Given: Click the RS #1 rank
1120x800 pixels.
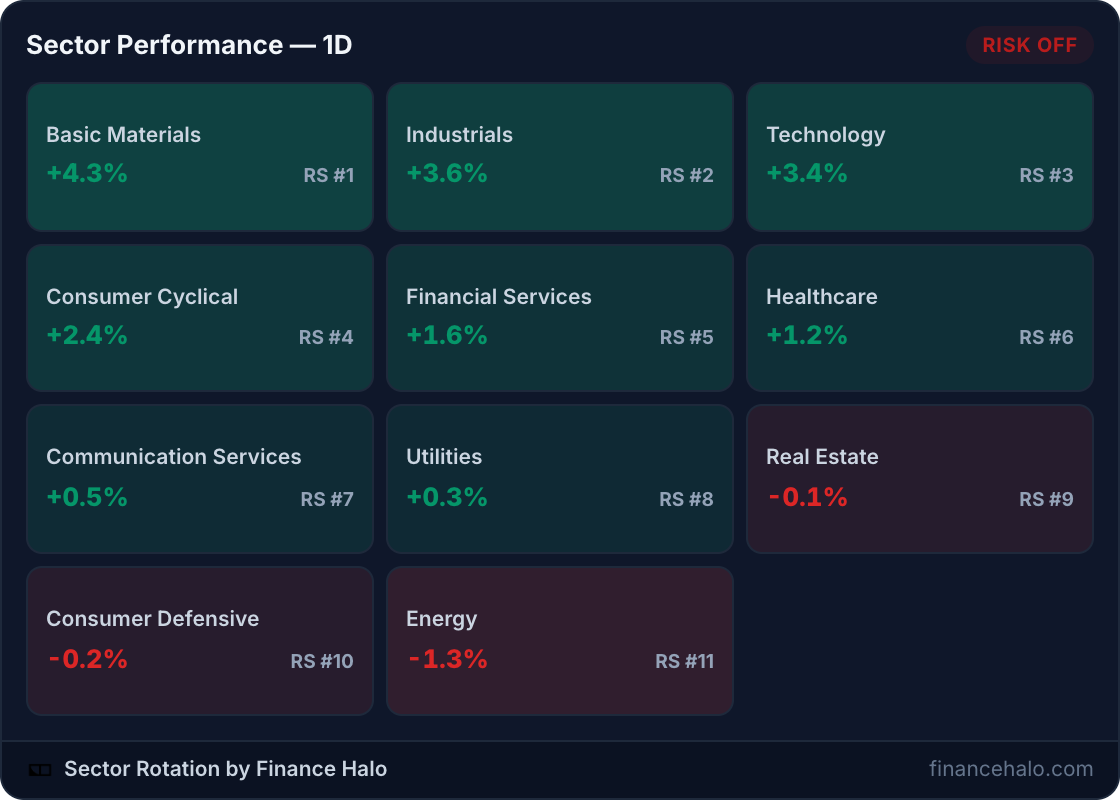Looking at the screenshot, I should 329,175.
